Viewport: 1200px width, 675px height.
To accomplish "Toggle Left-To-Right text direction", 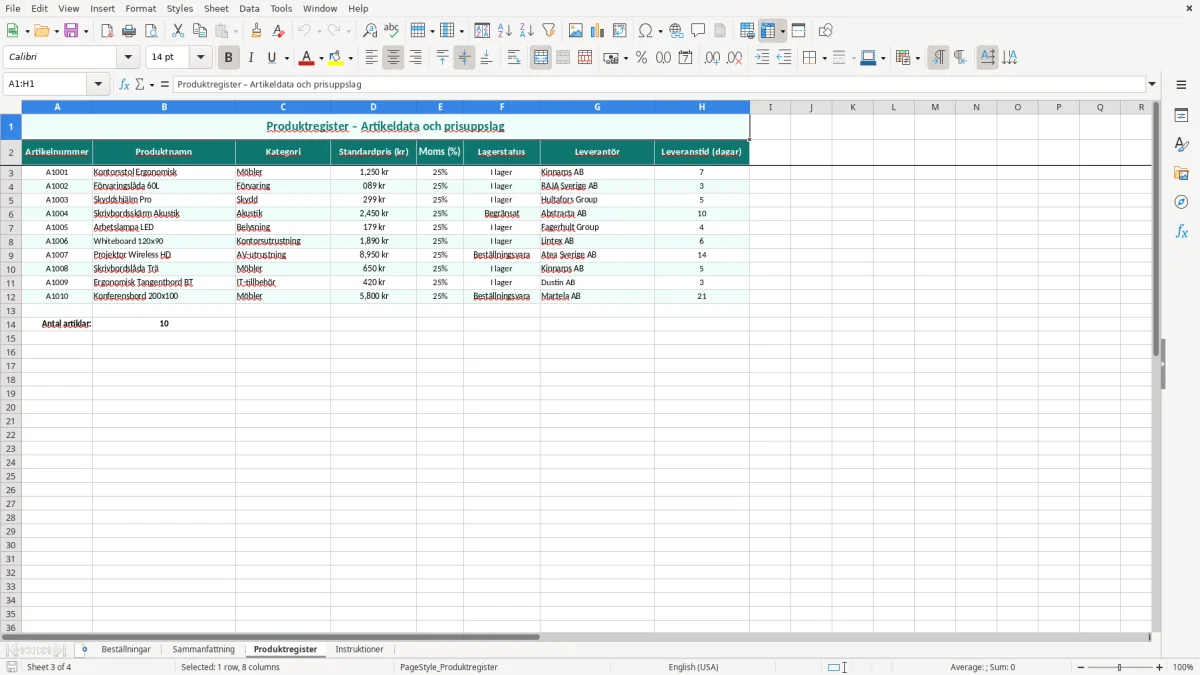I will pyautogui.click(x=938, y=58).
